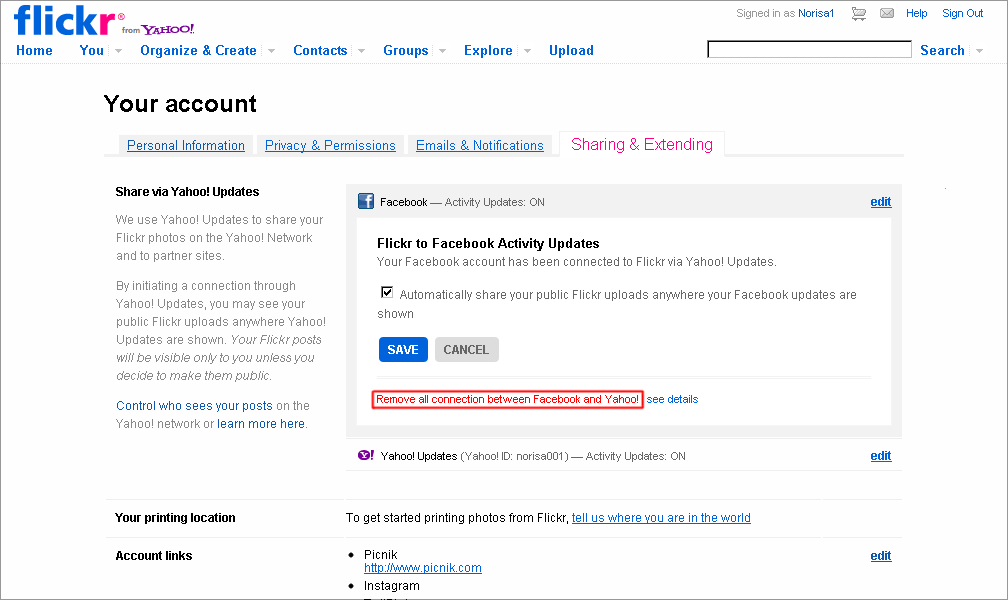Click the Yahoo! logo next to Flickr

click(168, 29)
